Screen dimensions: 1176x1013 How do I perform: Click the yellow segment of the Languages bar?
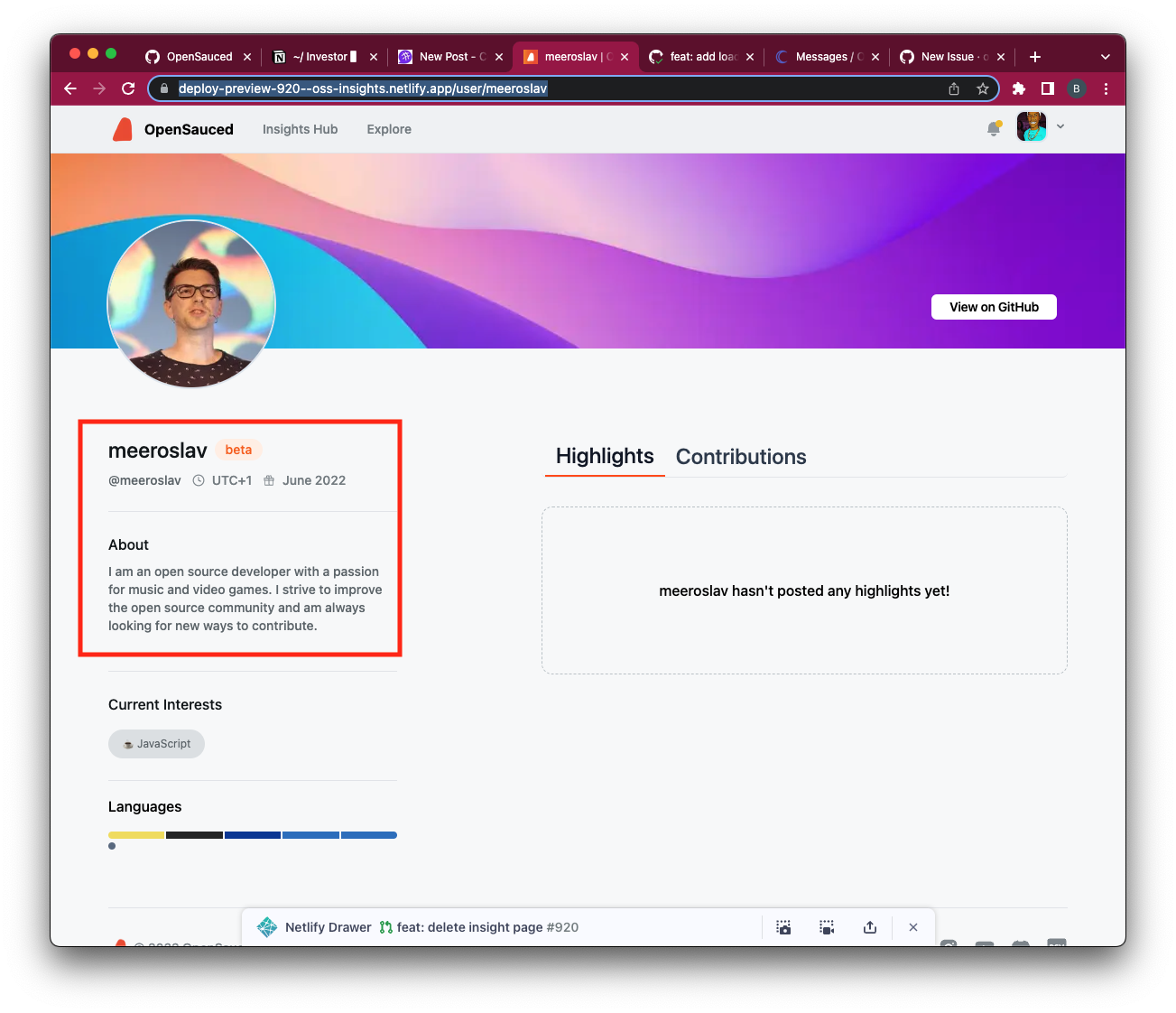coord(135,834)
